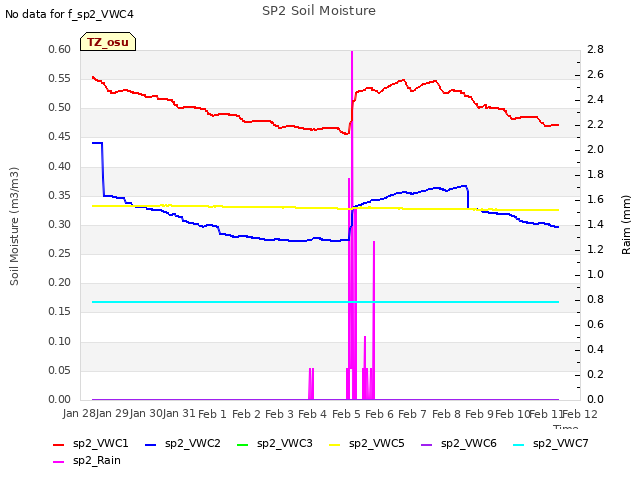Viewport: 640px width, 480px height.
Task: Click the green sp2_VWC3 legend color marker
Action: 243,444
